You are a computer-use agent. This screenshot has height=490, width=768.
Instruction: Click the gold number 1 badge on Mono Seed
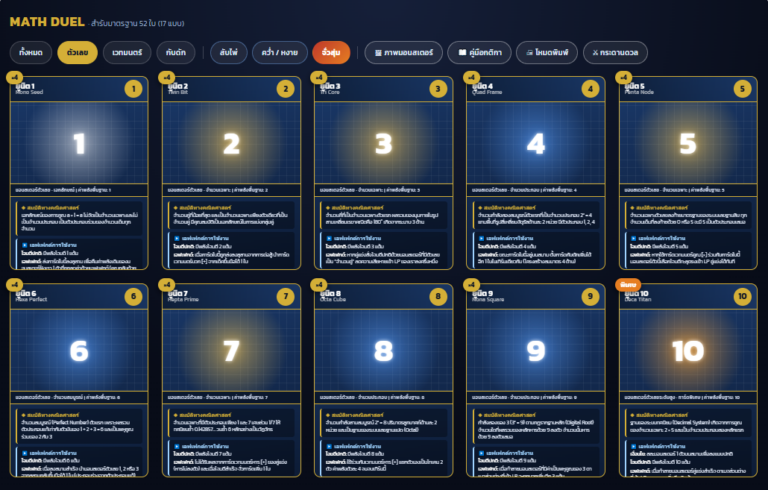(133, 89)
